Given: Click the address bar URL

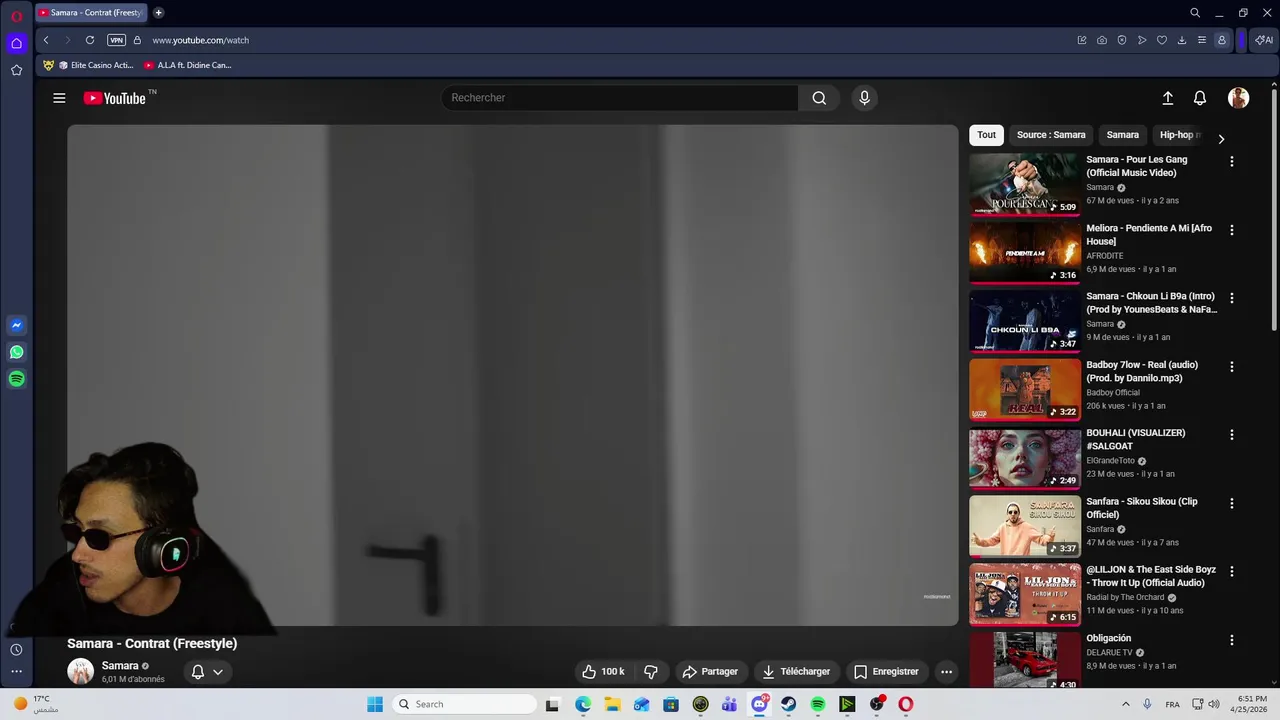Looking at the screenshot, I should tap(201, 40).
